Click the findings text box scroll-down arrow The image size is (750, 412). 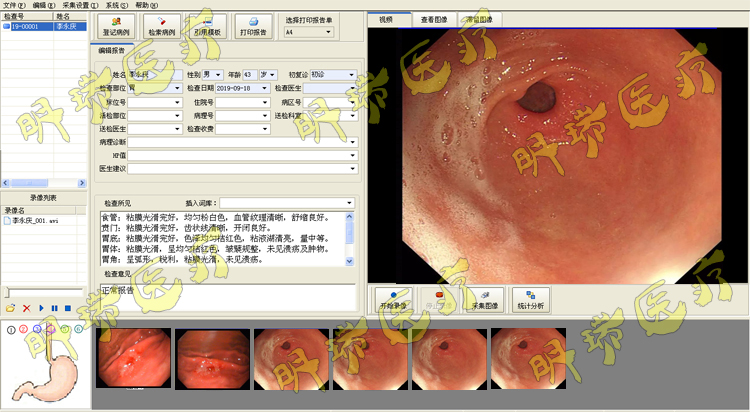350,261
